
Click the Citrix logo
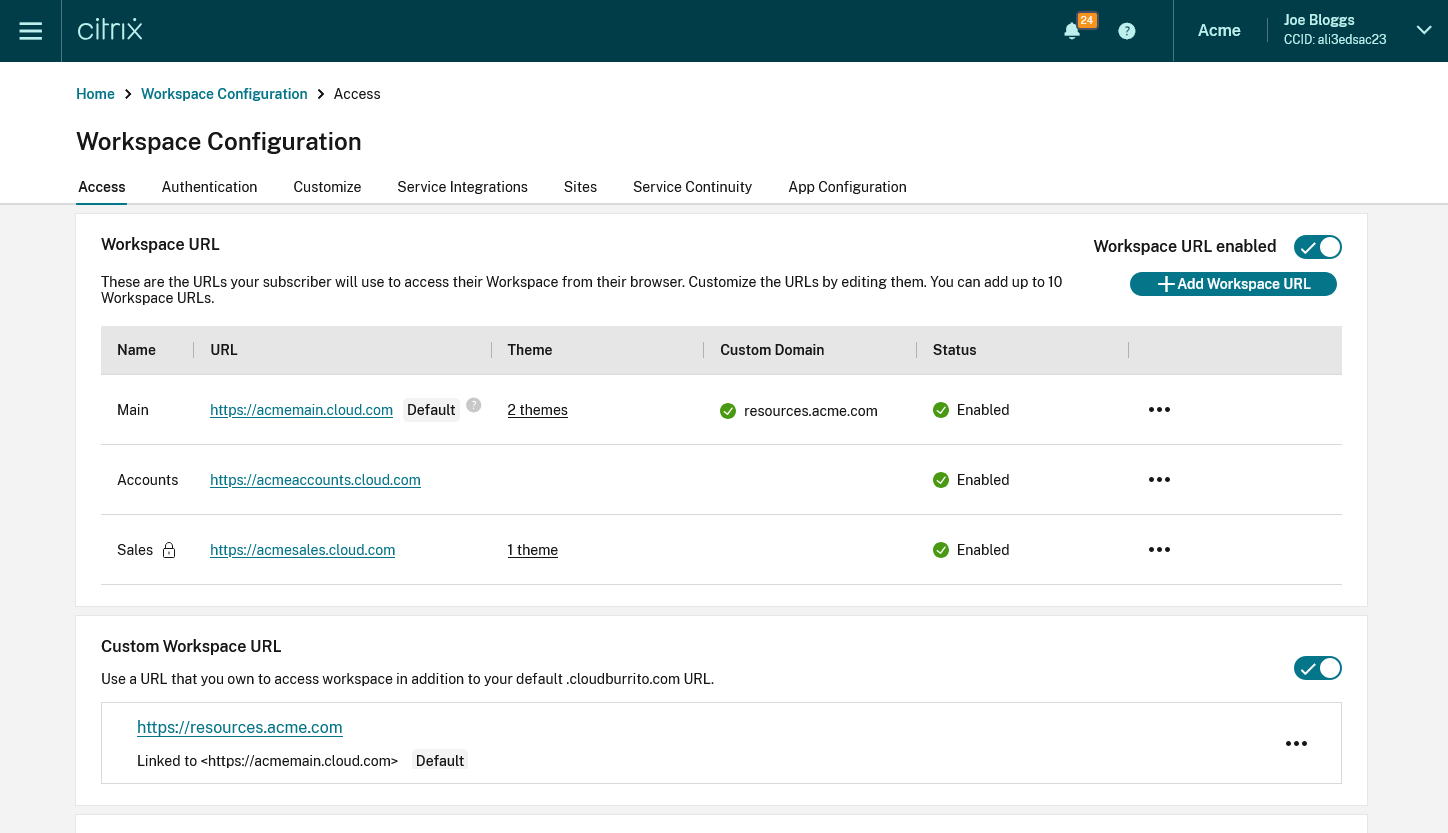coord(110,30)
